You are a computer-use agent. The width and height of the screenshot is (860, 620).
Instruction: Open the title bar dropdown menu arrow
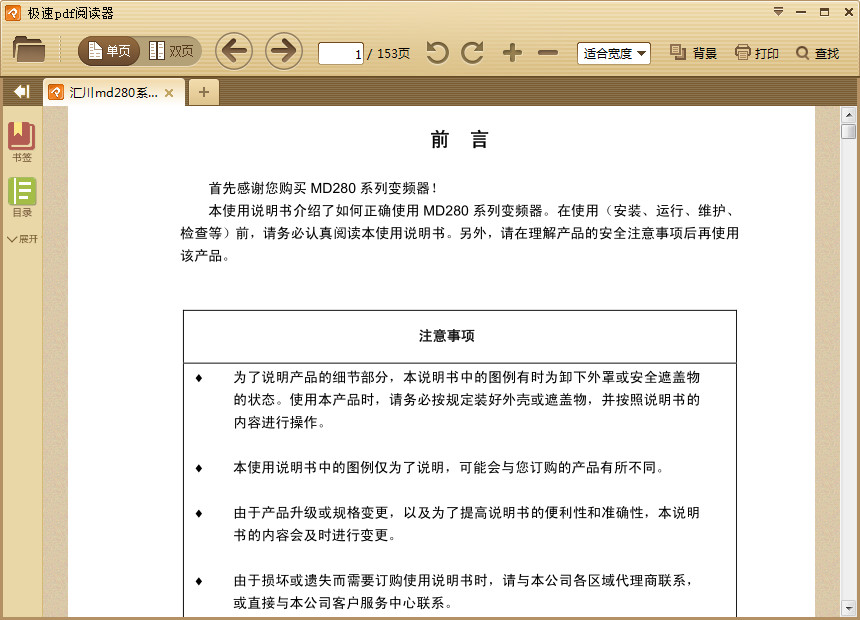pos(778,11)
